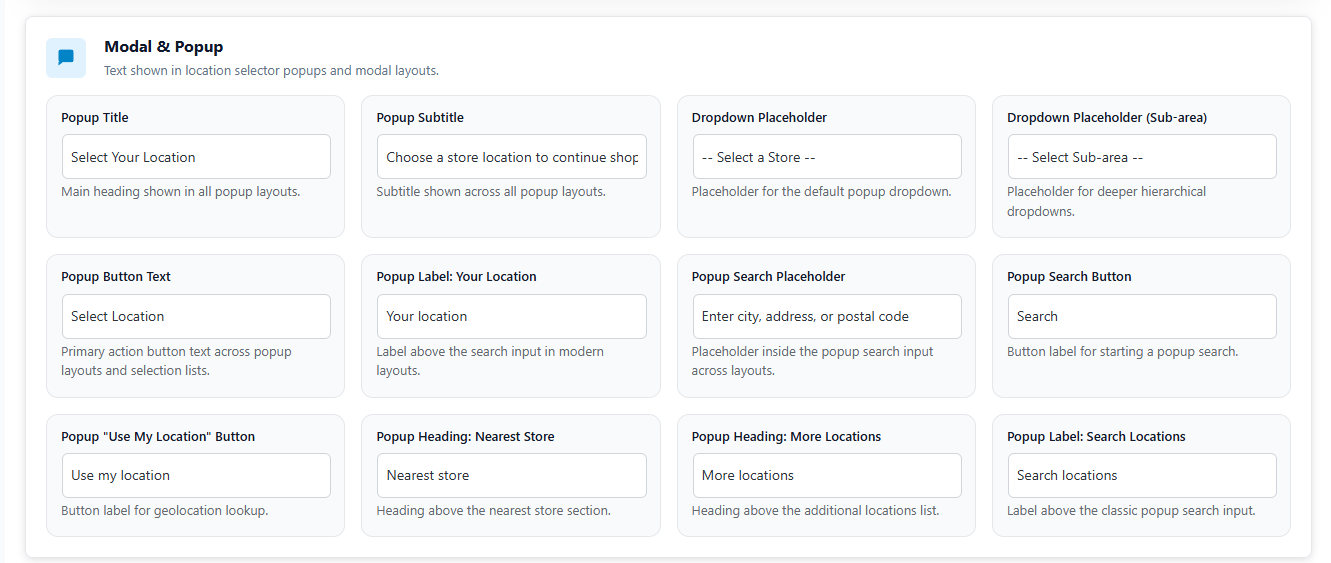This screenshot has height=563, width=1331.
Task: Click 'Placeholder for the default popup dropdown.' description
Action: (x=822, y=192)
